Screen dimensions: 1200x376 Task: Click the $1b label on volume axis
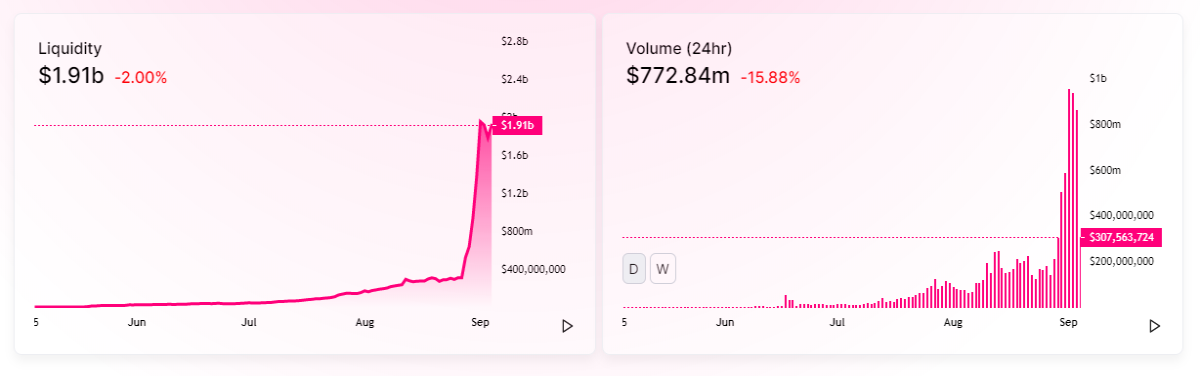pyautogui.click(x=1098, y=79)
